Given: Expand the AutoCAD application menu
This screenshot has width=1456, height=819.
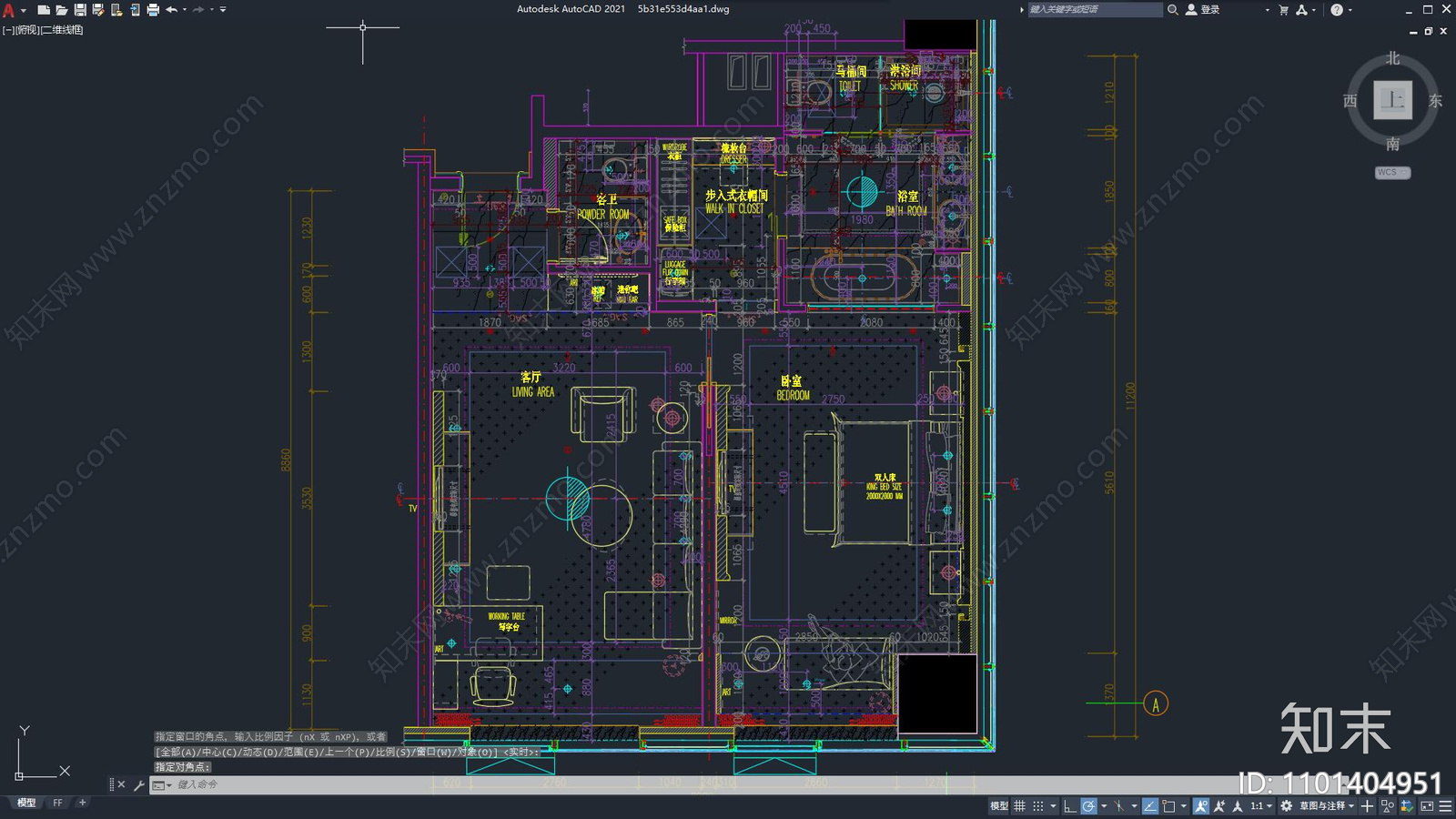Looking at the screenshot, I should coord(10,10).
